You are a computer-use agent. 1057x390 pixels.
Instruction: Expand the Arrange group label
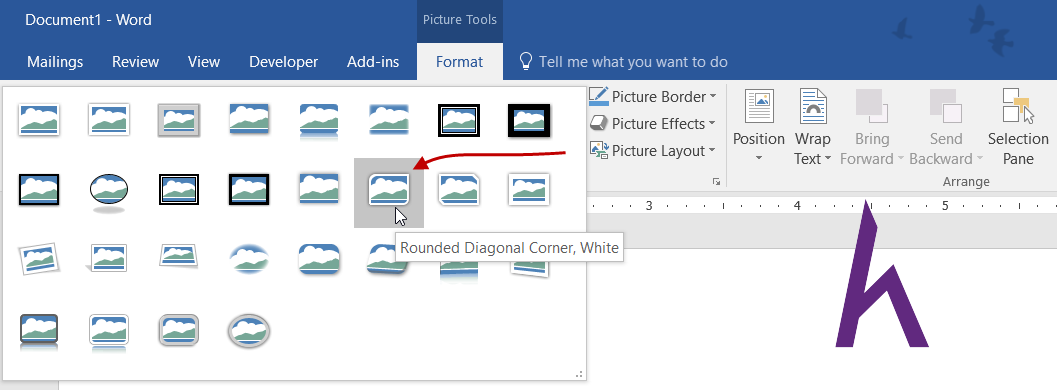[967, 182]
